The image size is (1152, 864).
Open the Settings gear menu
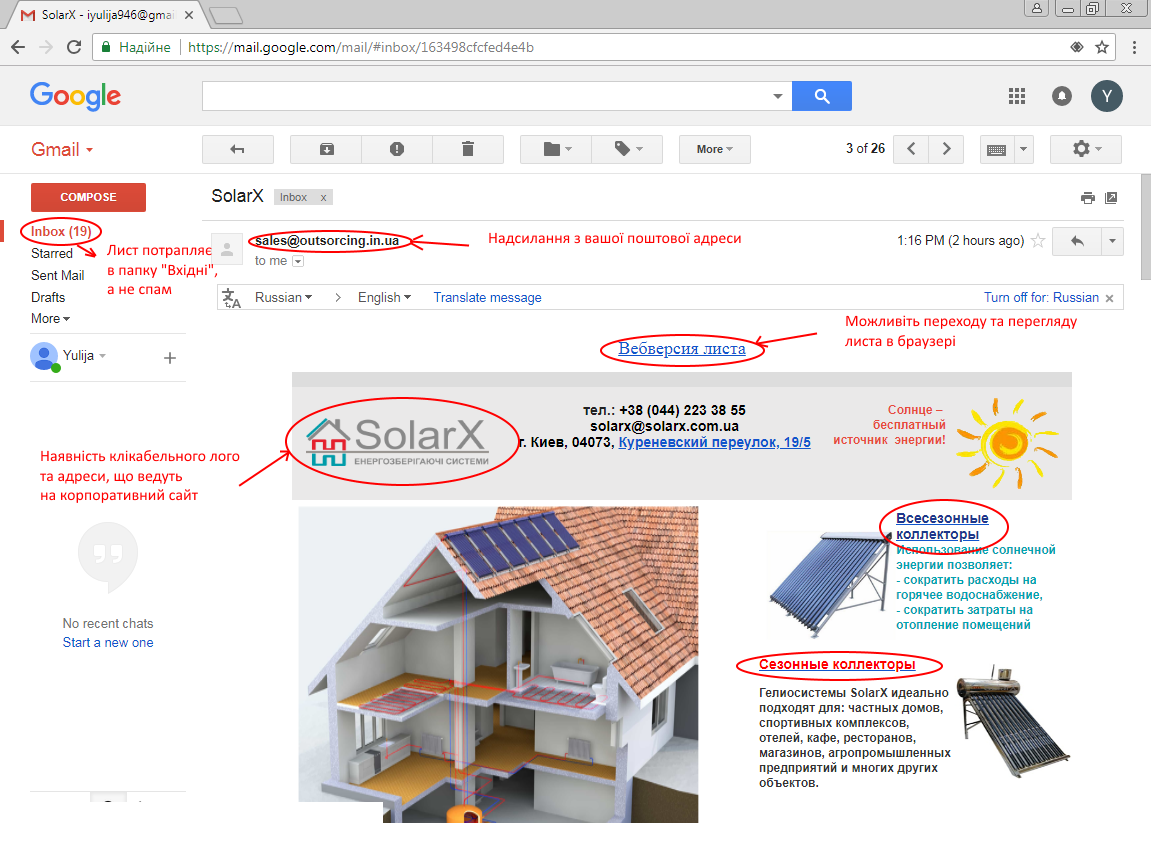[x=1085, y=149]
